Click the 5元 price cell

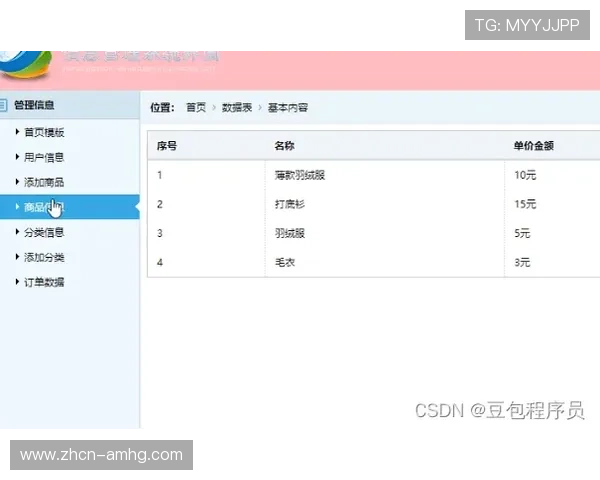tap(522, 233)
